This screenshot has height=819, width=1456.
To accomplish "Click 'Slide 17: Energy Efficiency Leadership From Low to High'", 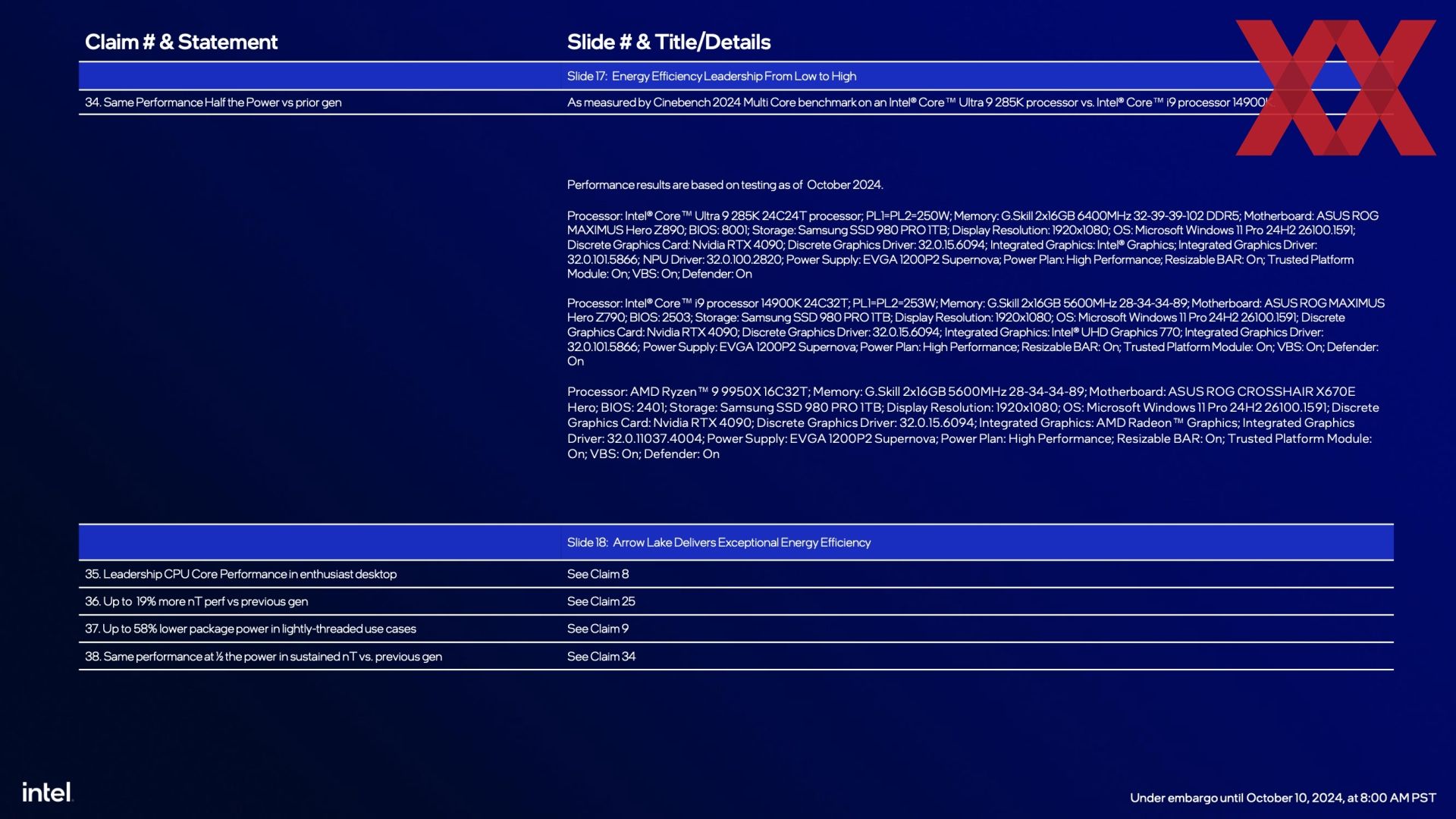I will (x=711, y=76).
